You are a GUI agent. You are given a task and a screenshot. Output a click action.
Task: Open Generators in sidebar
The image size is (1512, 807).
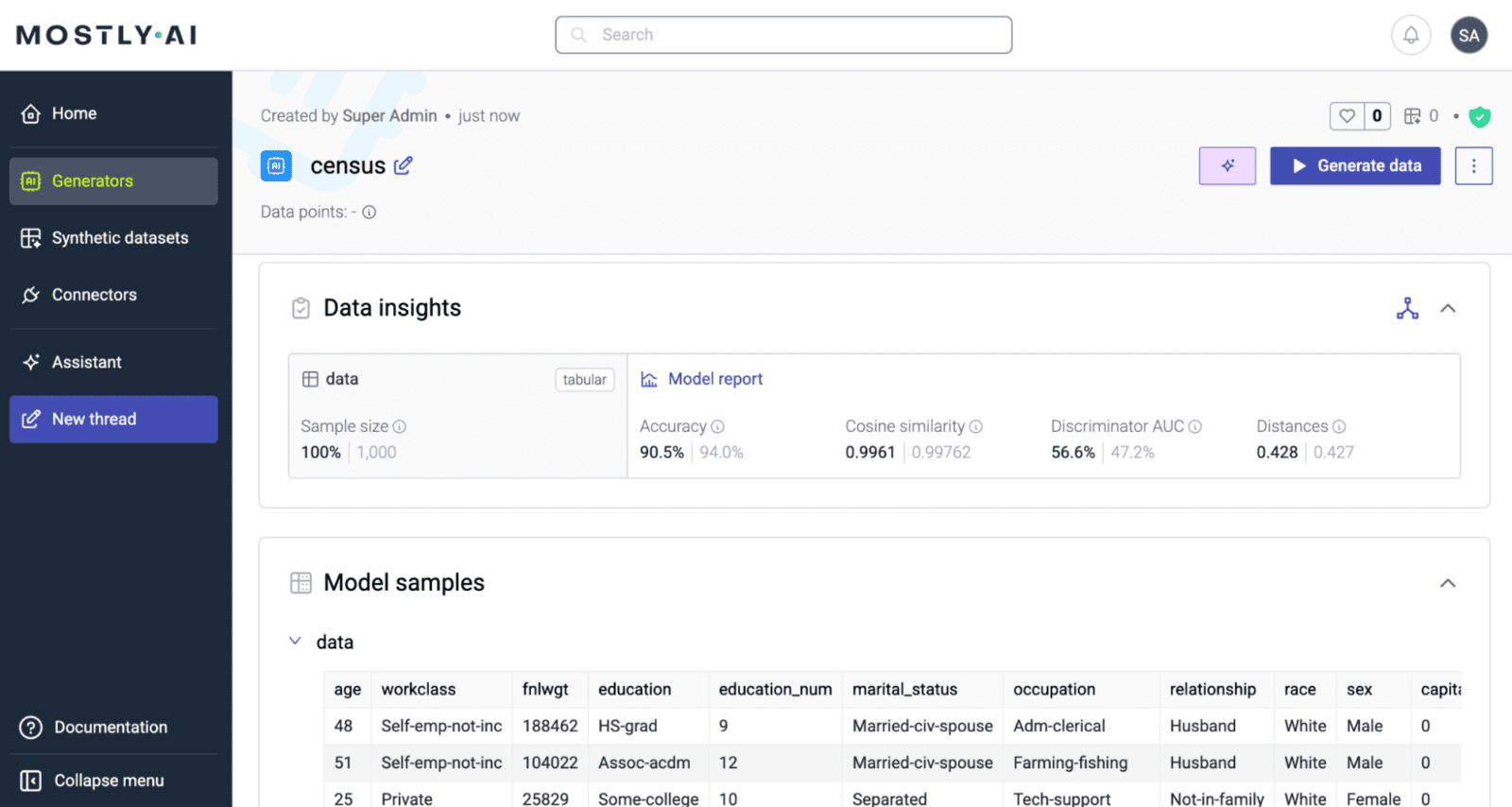(x=113, y=180)
